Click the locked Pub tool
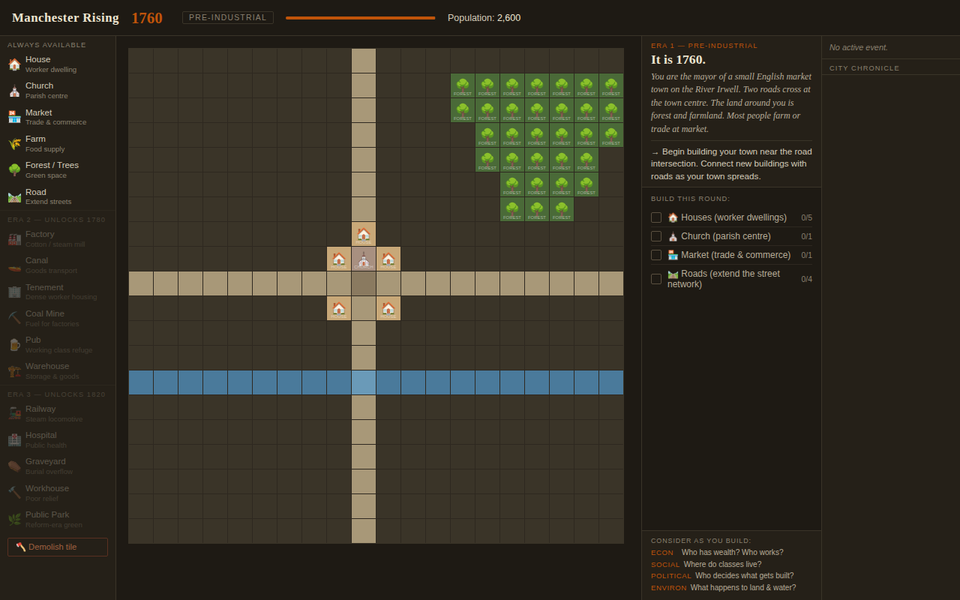 point(58,345)
